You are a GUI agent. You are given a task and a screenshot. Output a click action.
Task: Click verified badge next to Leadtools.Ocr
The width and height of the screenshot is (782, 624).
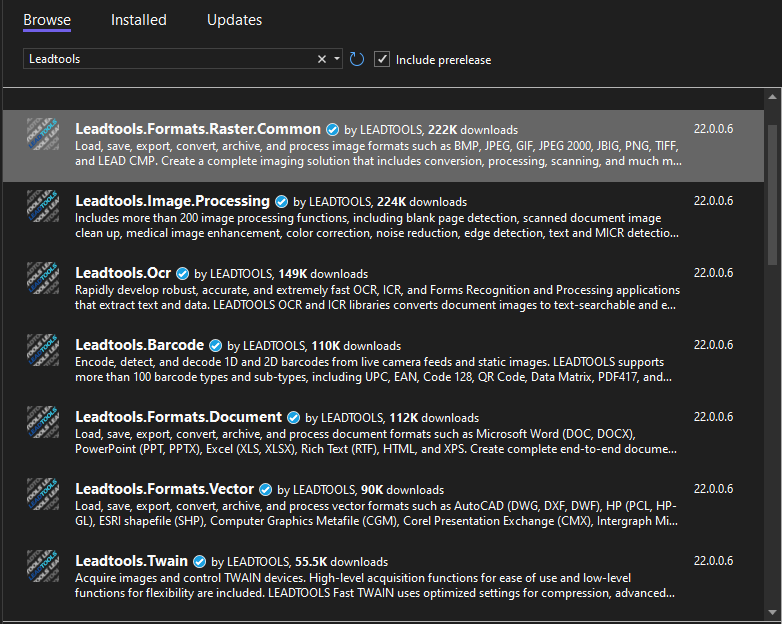coord(183,273)
